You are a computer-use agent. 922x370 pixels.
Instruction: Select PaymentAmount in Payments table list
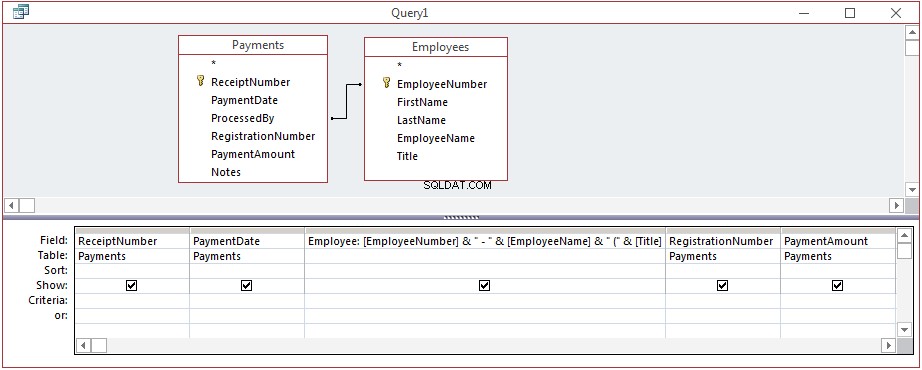253,154
